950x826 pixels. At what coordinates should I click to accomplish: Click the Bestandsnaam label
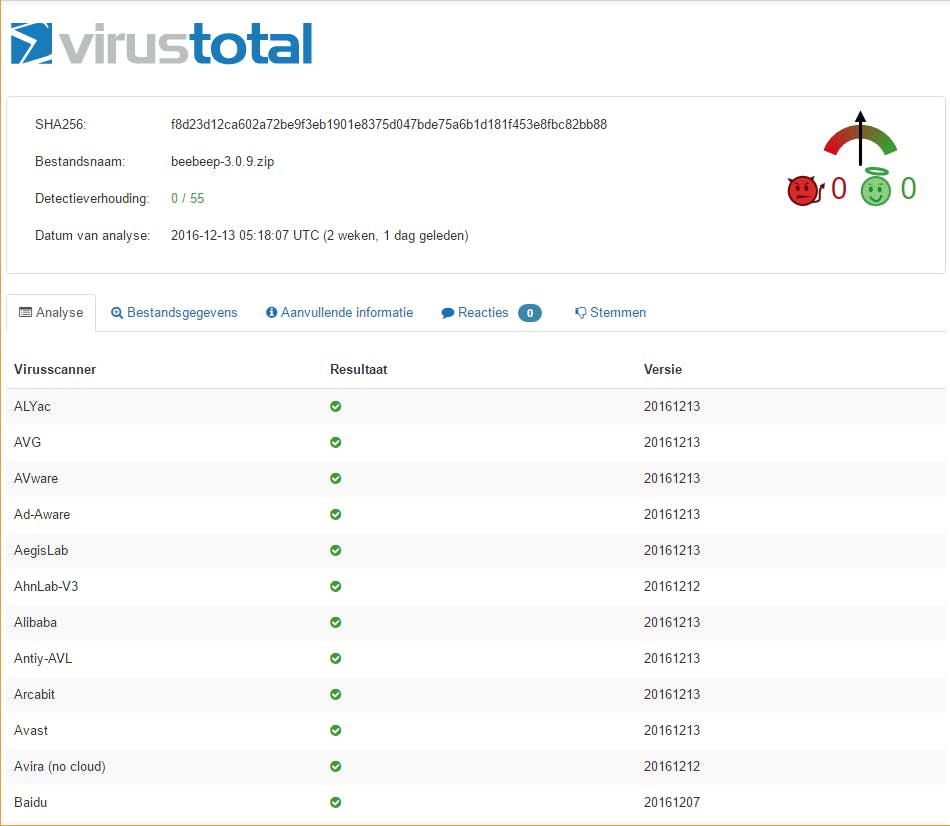point(80,162)
